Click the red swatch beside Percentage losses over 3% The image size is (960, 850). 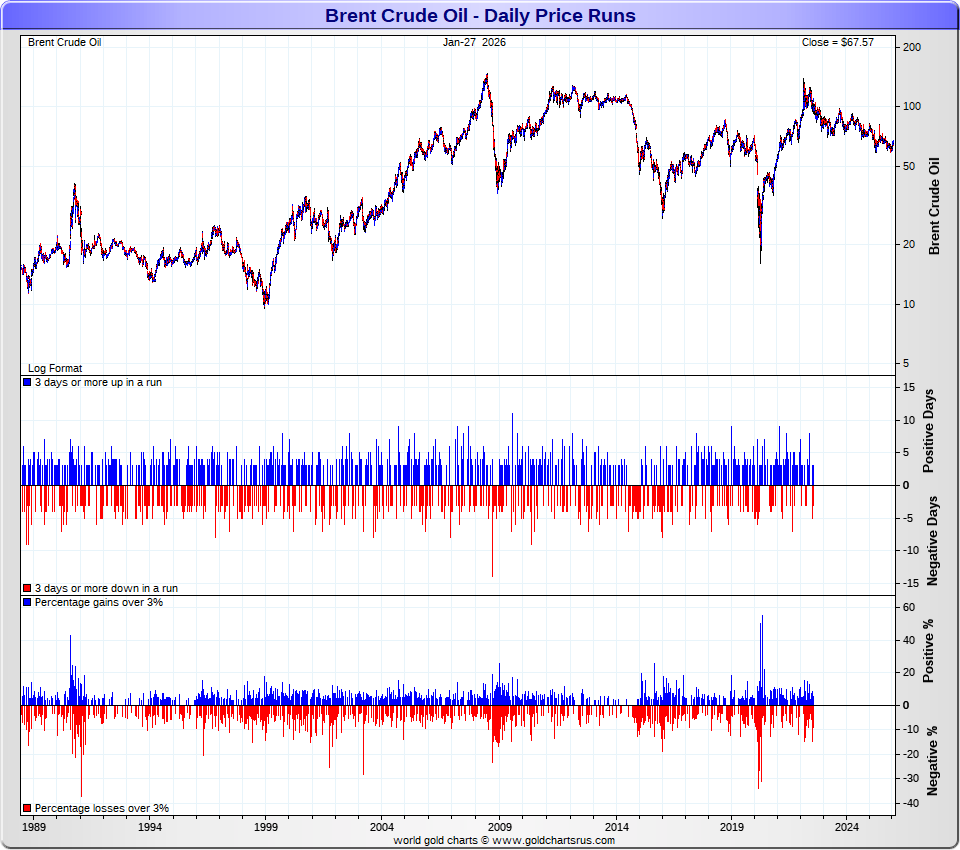point(27,808)
